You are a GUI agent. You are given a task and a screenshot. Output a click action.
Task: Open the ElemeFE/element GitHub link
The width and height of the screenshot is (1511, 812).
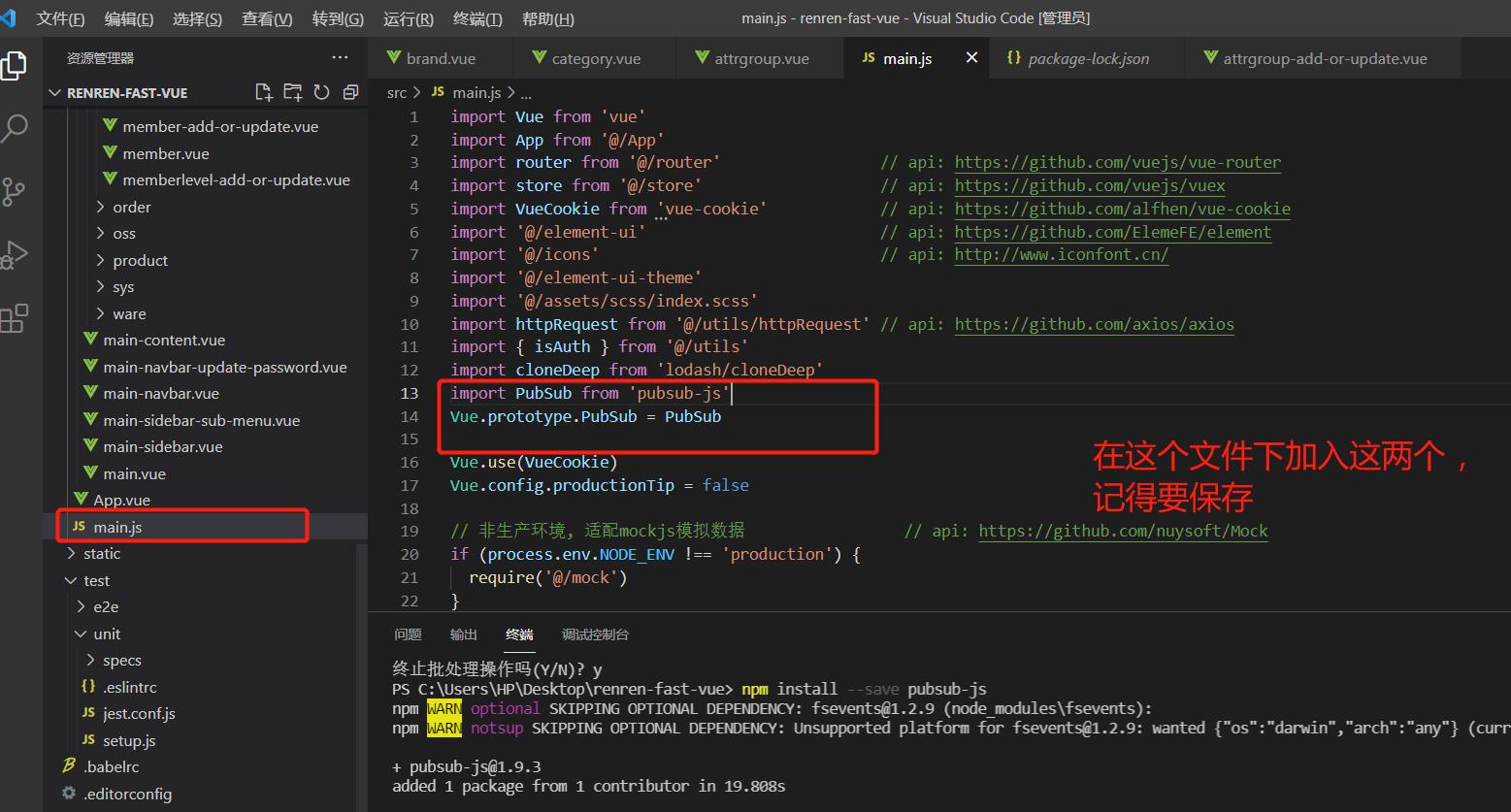pos(1113,232)
